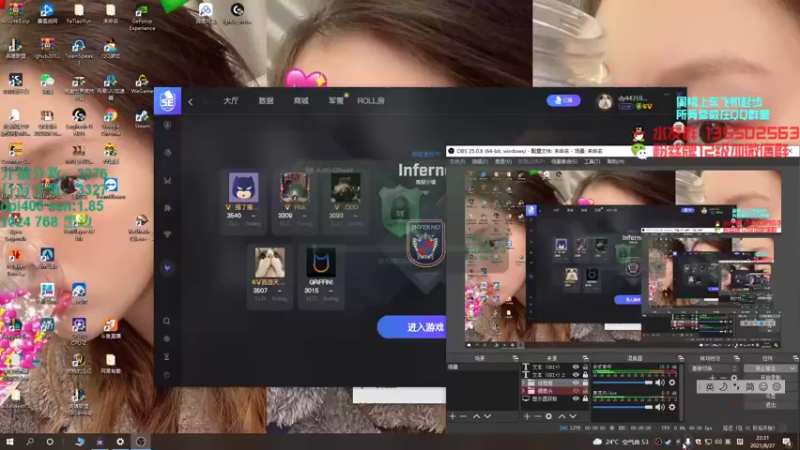Image resolution: width=800 pixels, height=450 pixels.
Task: Click the 5E platform logo icon
Action: point(167,101)
